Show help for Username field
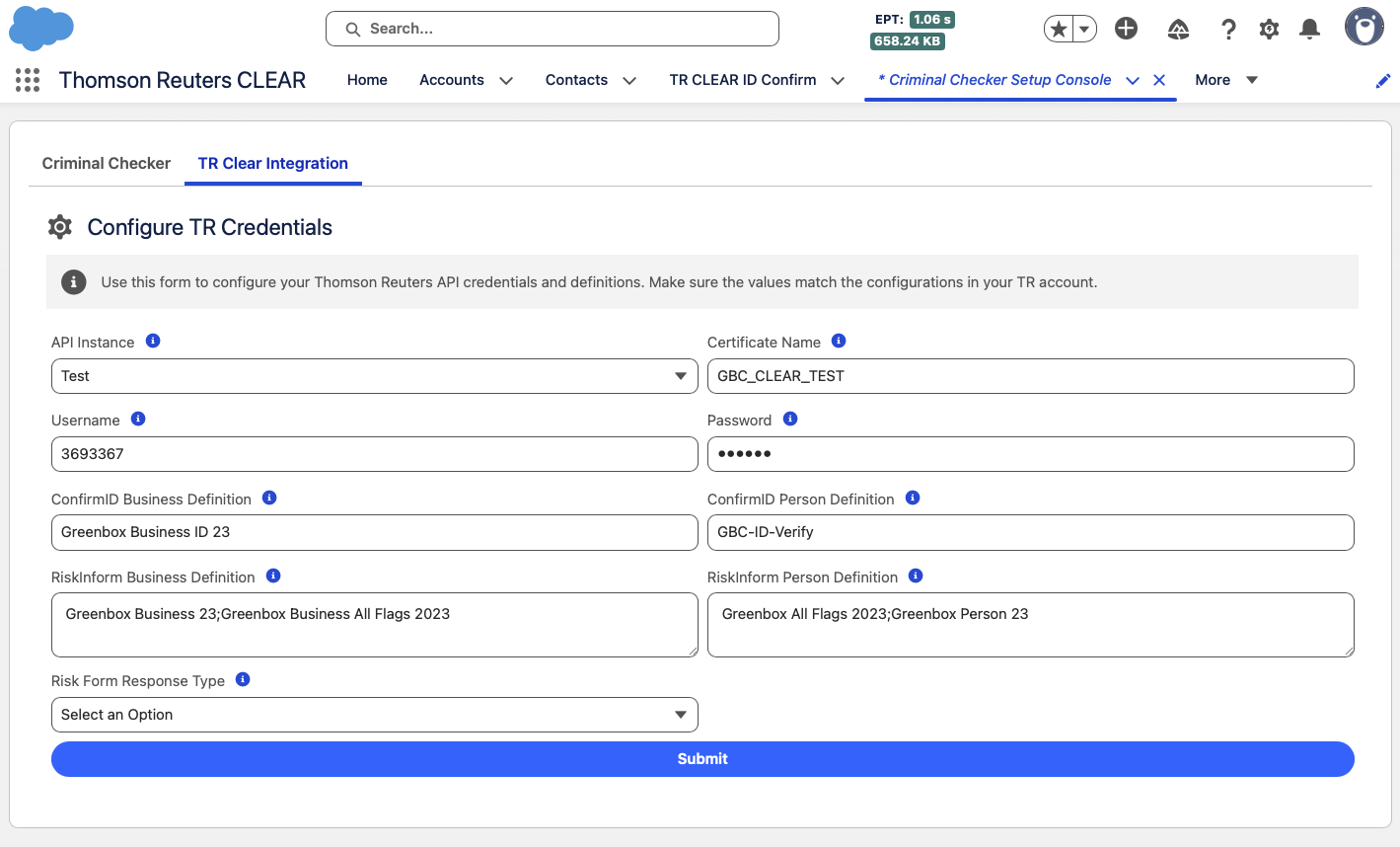This screenshot has width=1400, height=847. click(x=138, y=419)
